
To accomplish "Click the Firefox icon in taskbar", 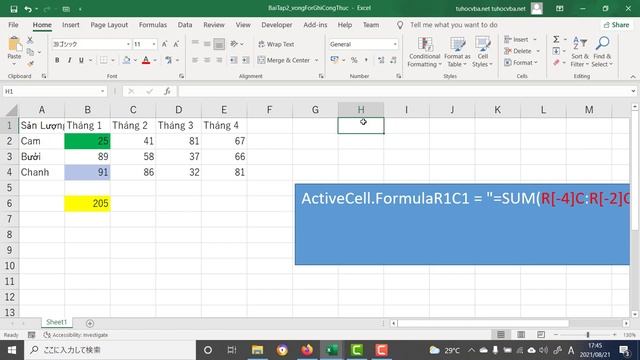I will click(307, 350).
